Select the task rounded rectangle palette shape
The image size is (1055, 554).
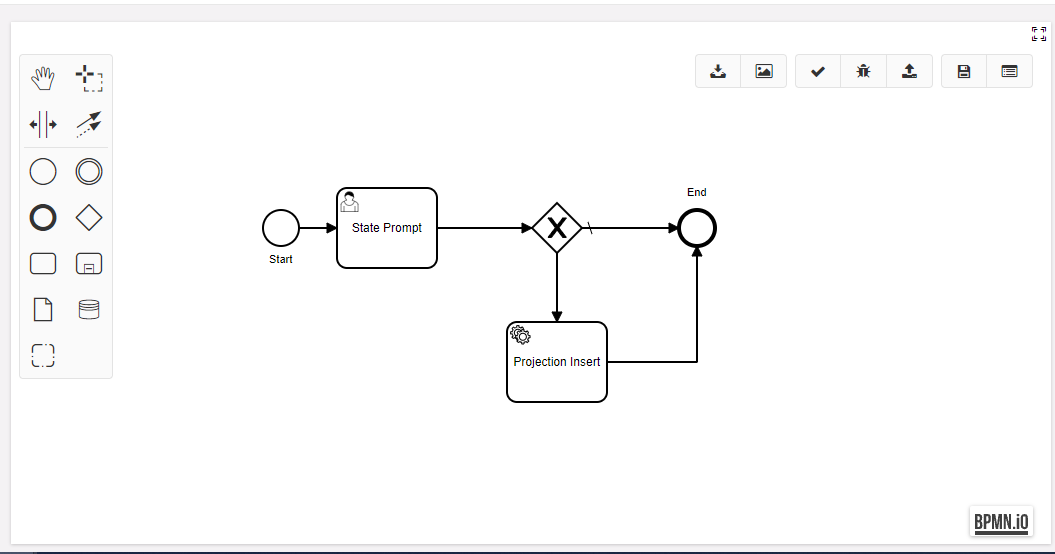[43, 264]
